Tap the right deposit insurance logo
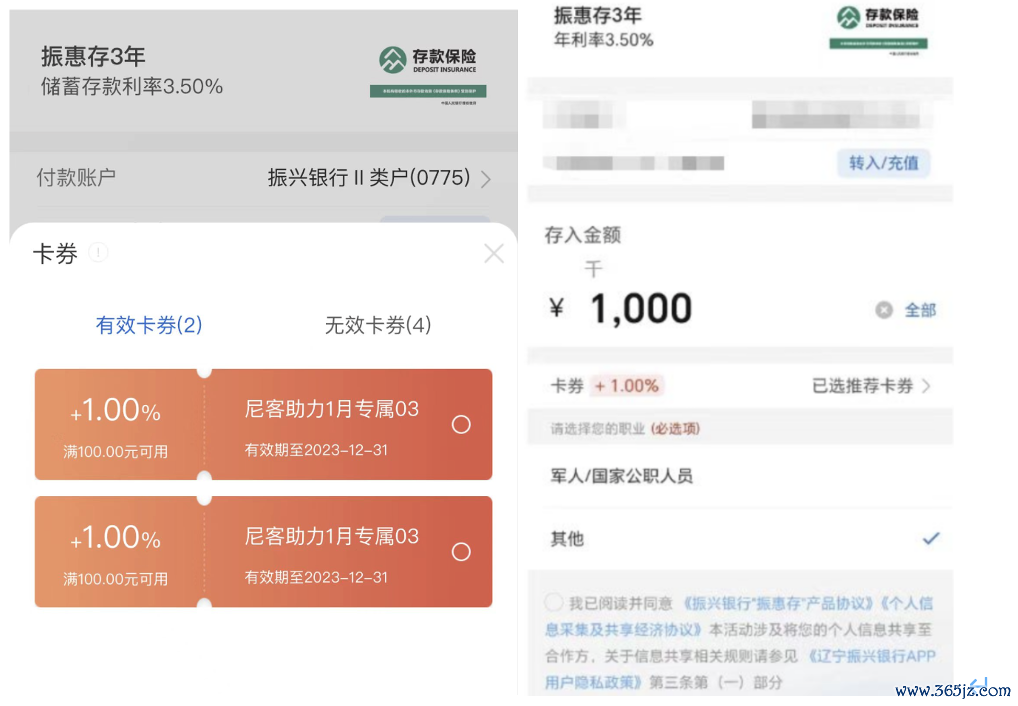Image resolution: width=1018 pixels, height=706 pixels. (878, 29)
